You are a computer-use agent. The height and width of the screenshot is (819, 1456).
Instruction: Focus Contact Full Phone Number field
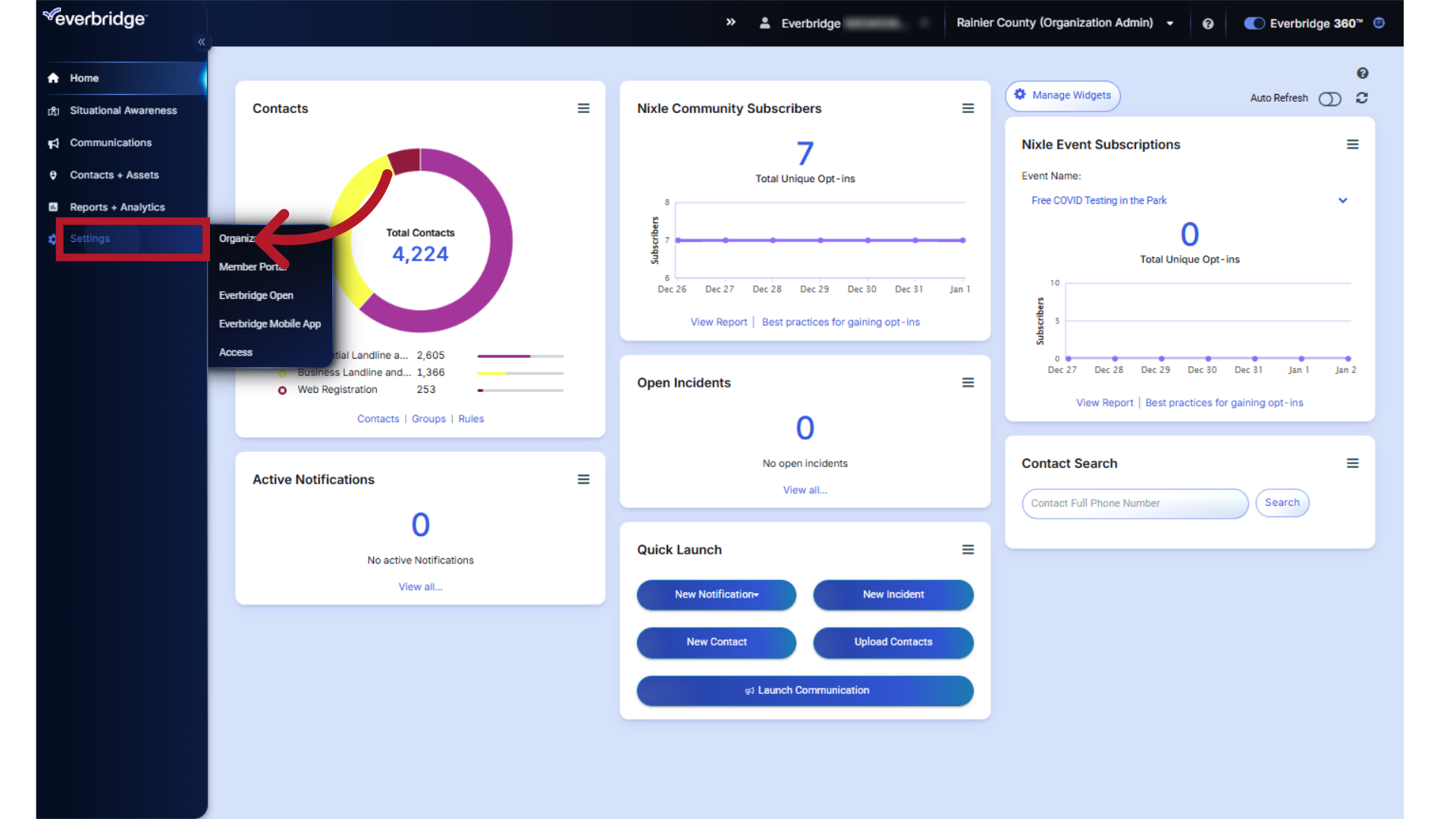1135,504
